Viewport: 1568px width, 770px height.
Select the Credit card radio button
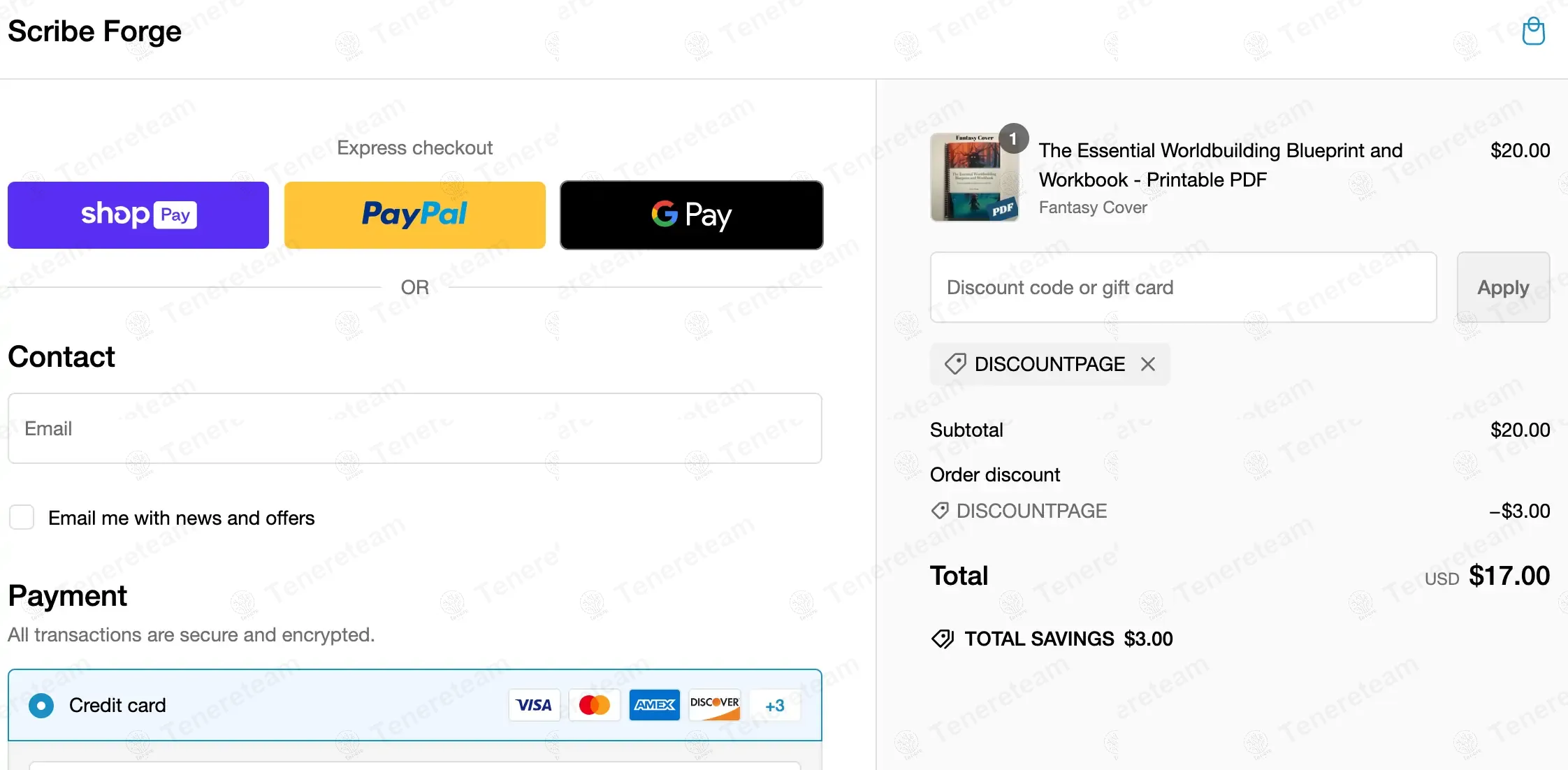tap(41, 706)
